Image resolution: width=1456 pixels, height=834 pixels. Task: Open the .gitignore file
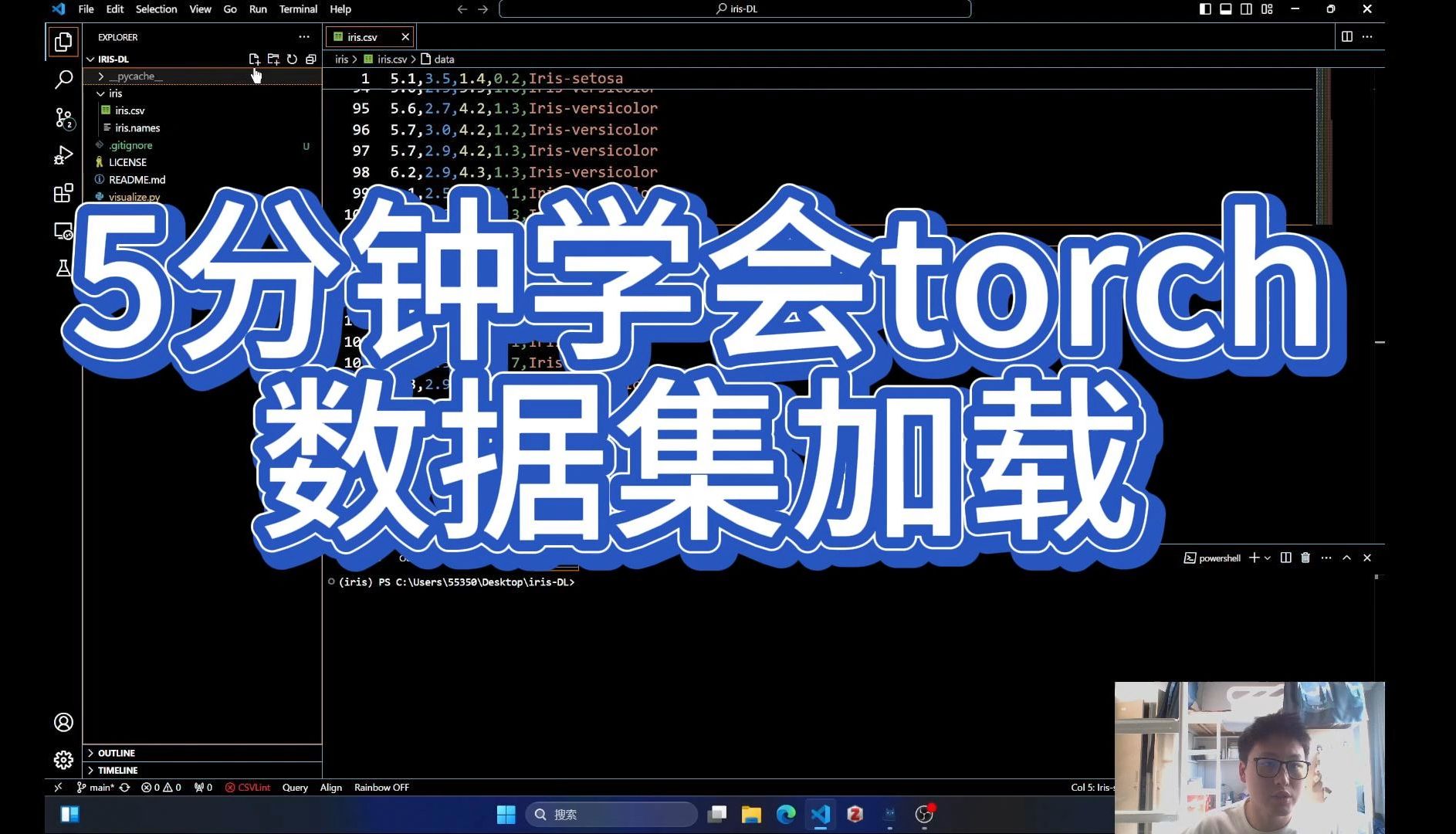pos(202,145)
